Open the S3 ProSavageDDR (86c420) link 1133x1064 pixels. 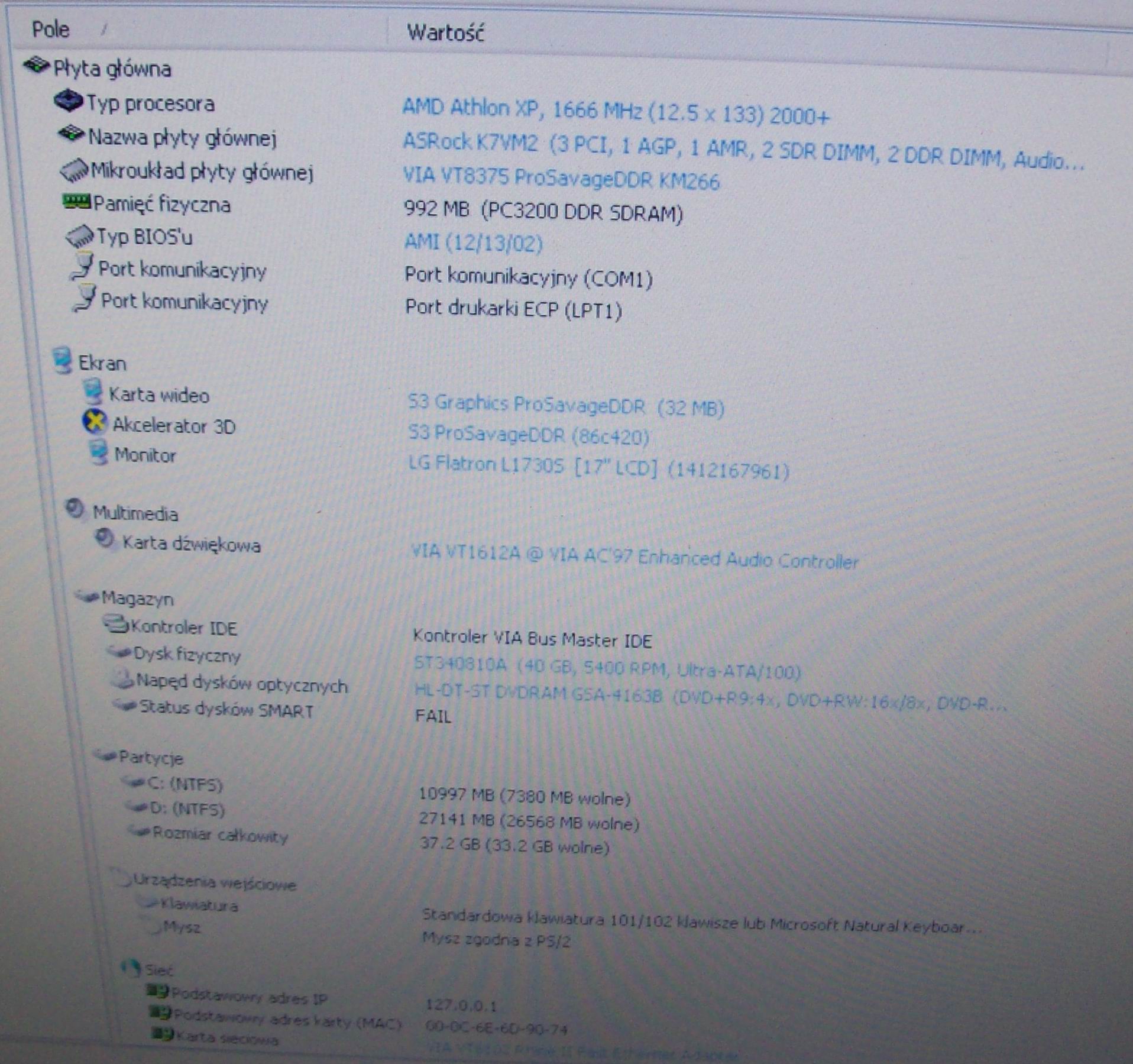point(529,435)
